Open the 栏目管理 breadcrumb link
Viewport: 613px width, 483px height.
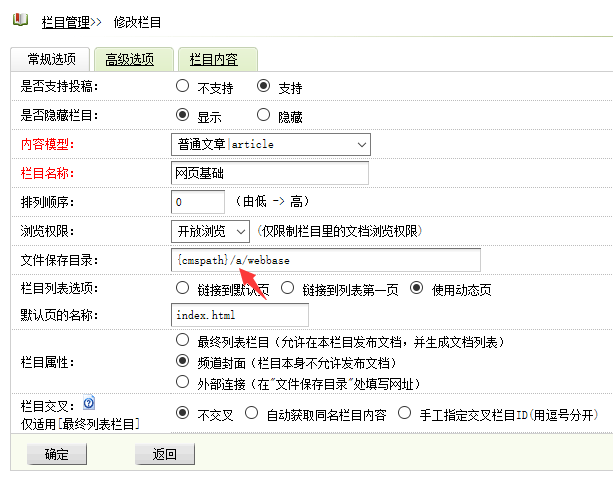[66, 22]
